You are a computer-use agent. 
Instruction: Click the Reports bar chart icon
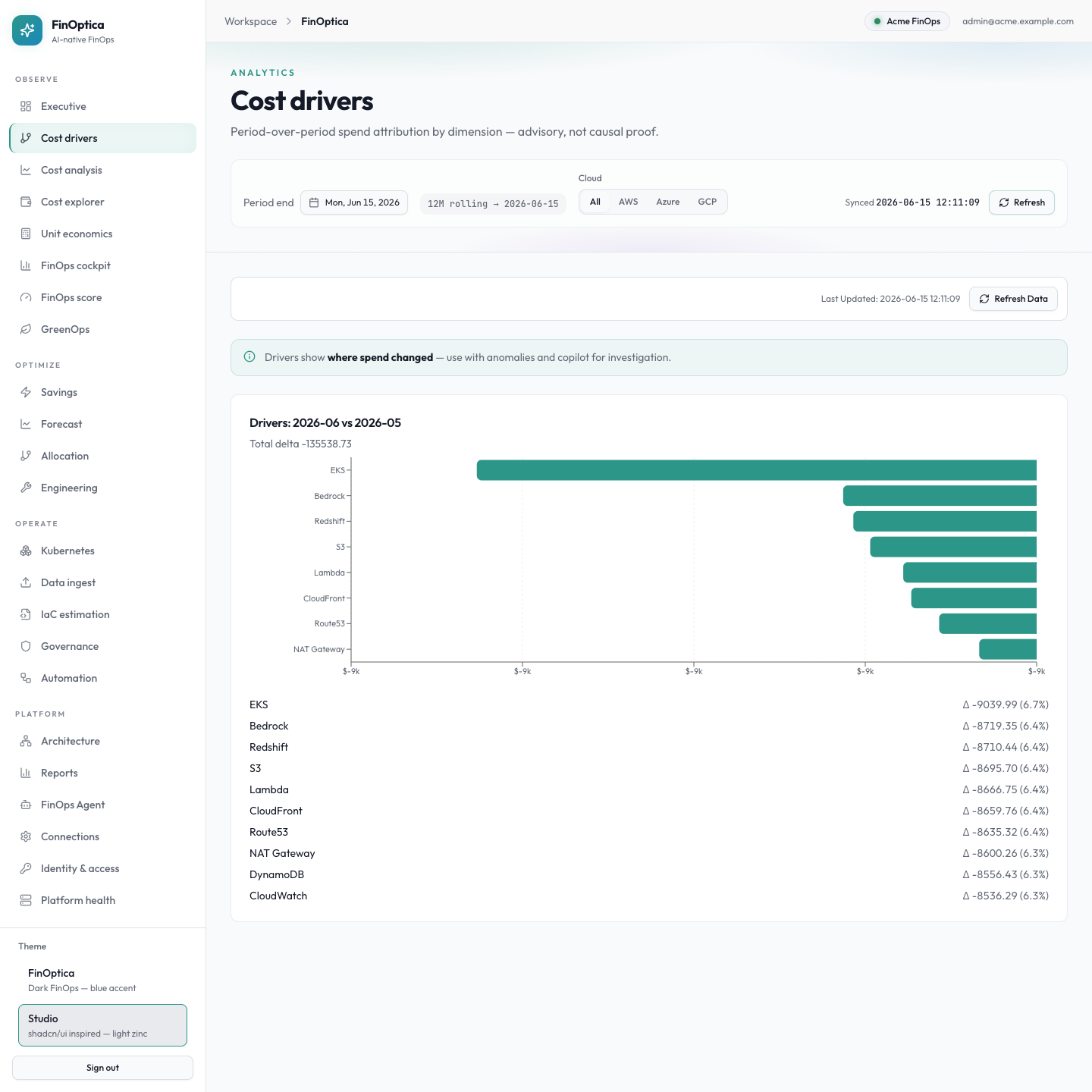point(26,773)
